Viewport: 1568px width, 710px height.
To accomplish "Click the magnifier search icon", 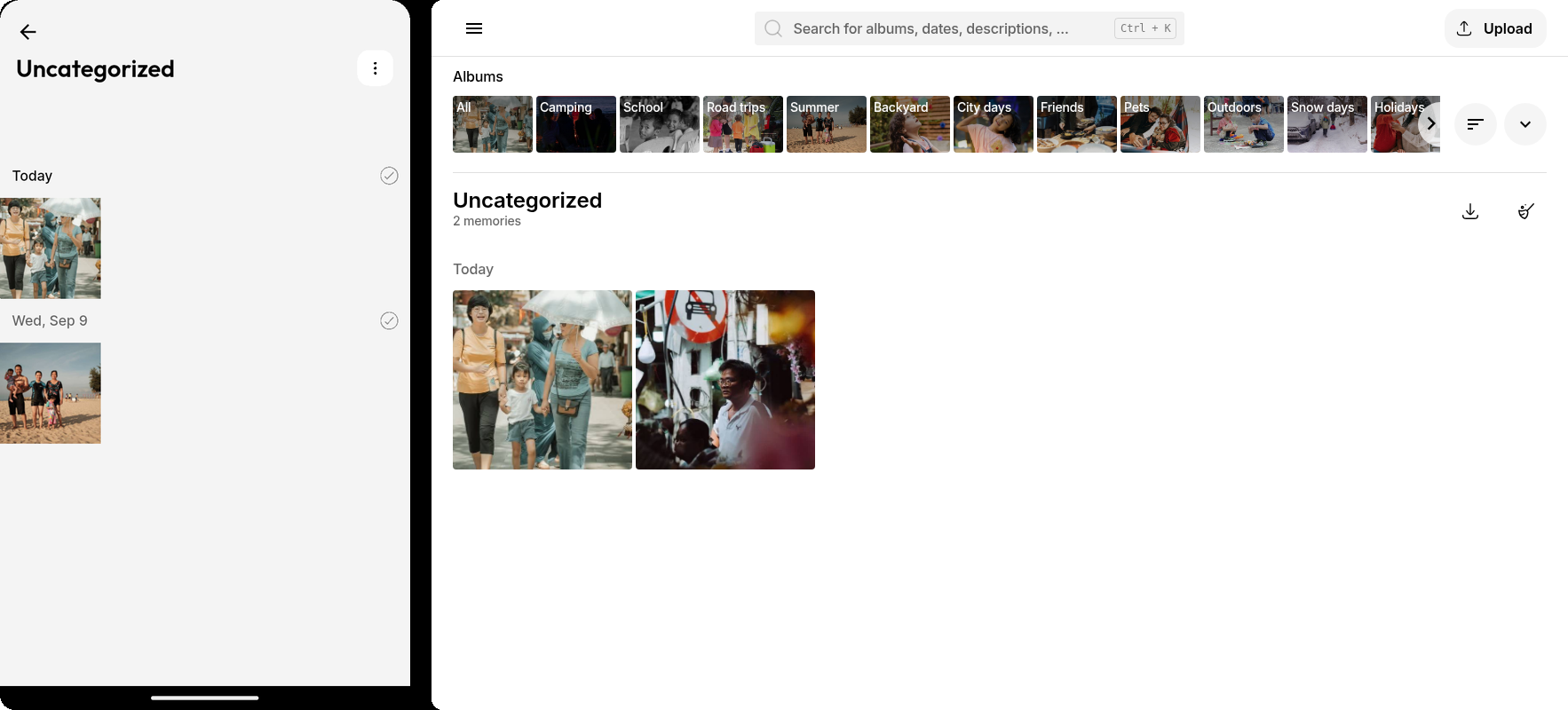I will pos(773,28).
